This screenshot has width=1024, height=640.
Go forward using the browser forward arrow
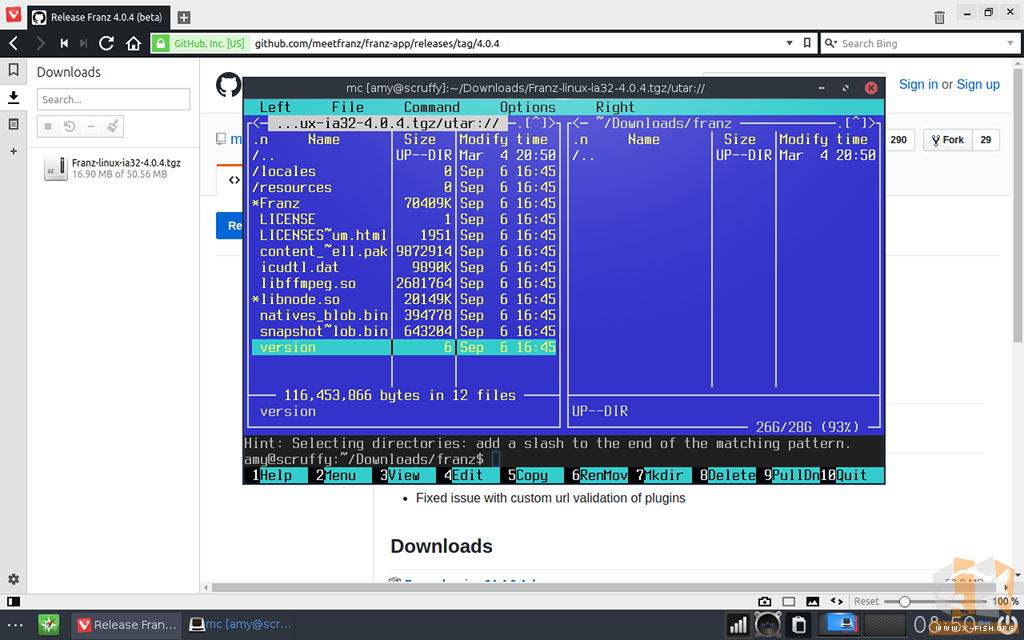40,44
